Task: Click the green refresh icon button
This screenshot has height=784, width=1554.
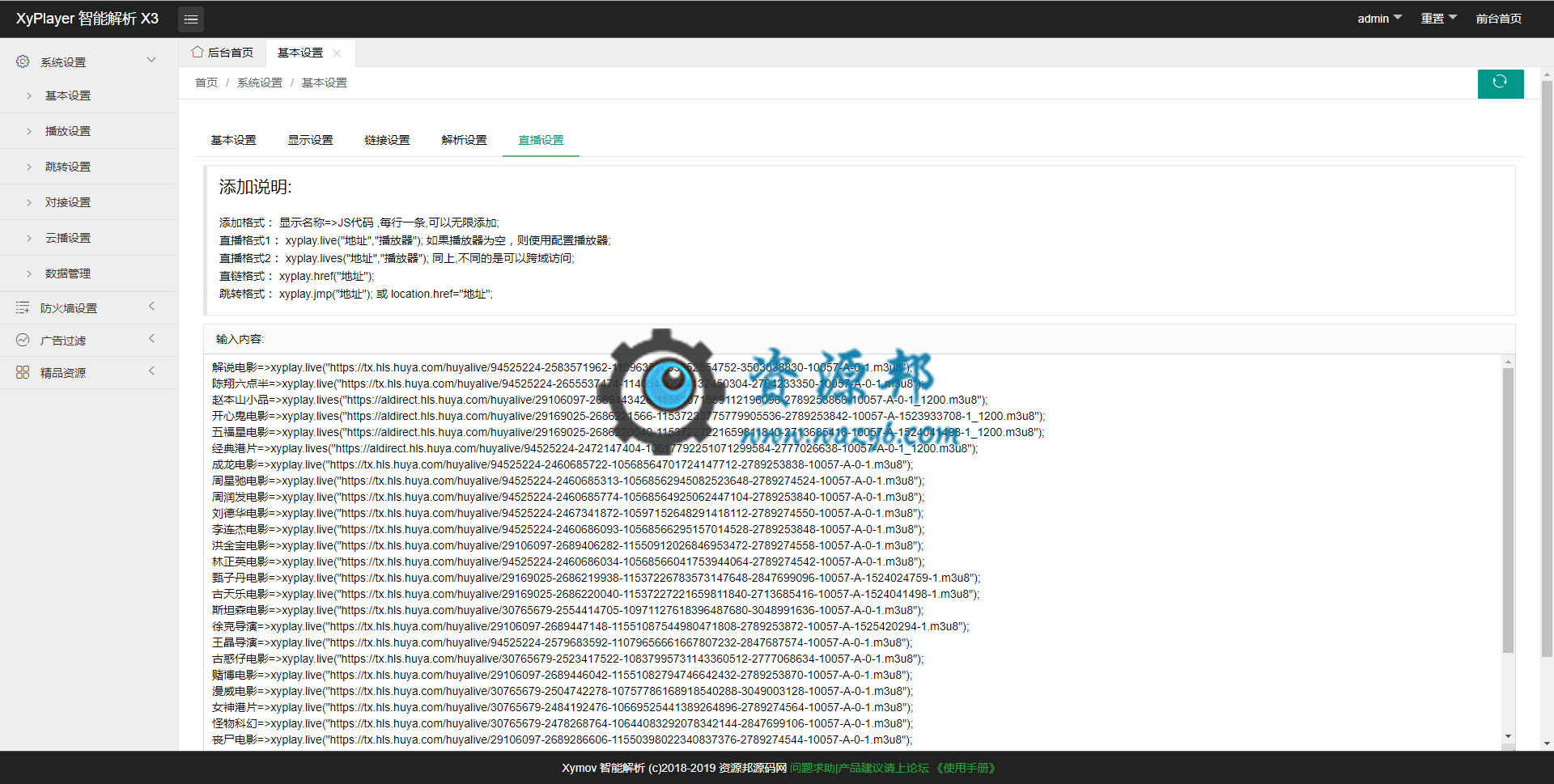Action: pos(1500,83)
